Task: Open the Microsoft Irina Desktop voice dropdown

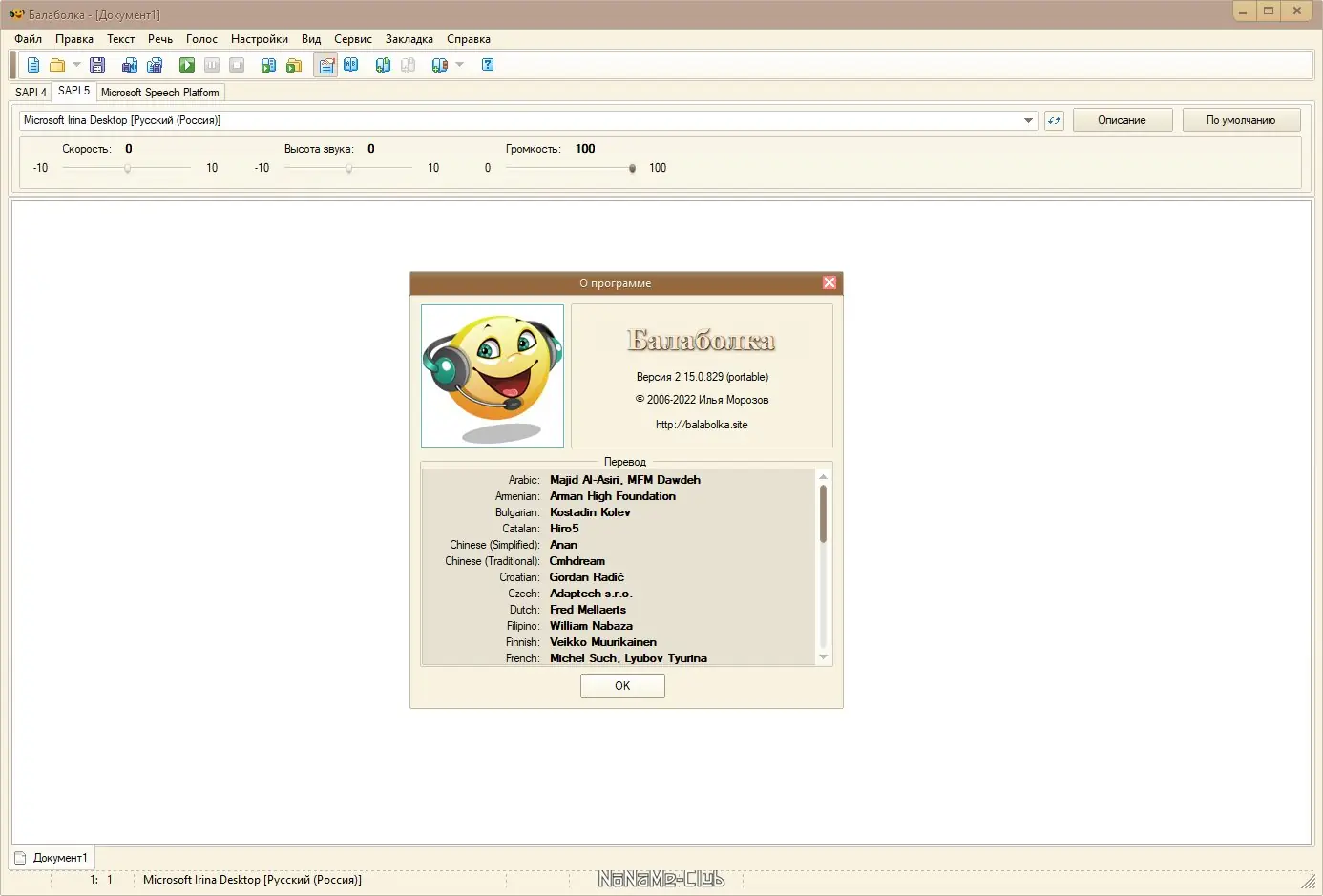Action: pos(528,120)
